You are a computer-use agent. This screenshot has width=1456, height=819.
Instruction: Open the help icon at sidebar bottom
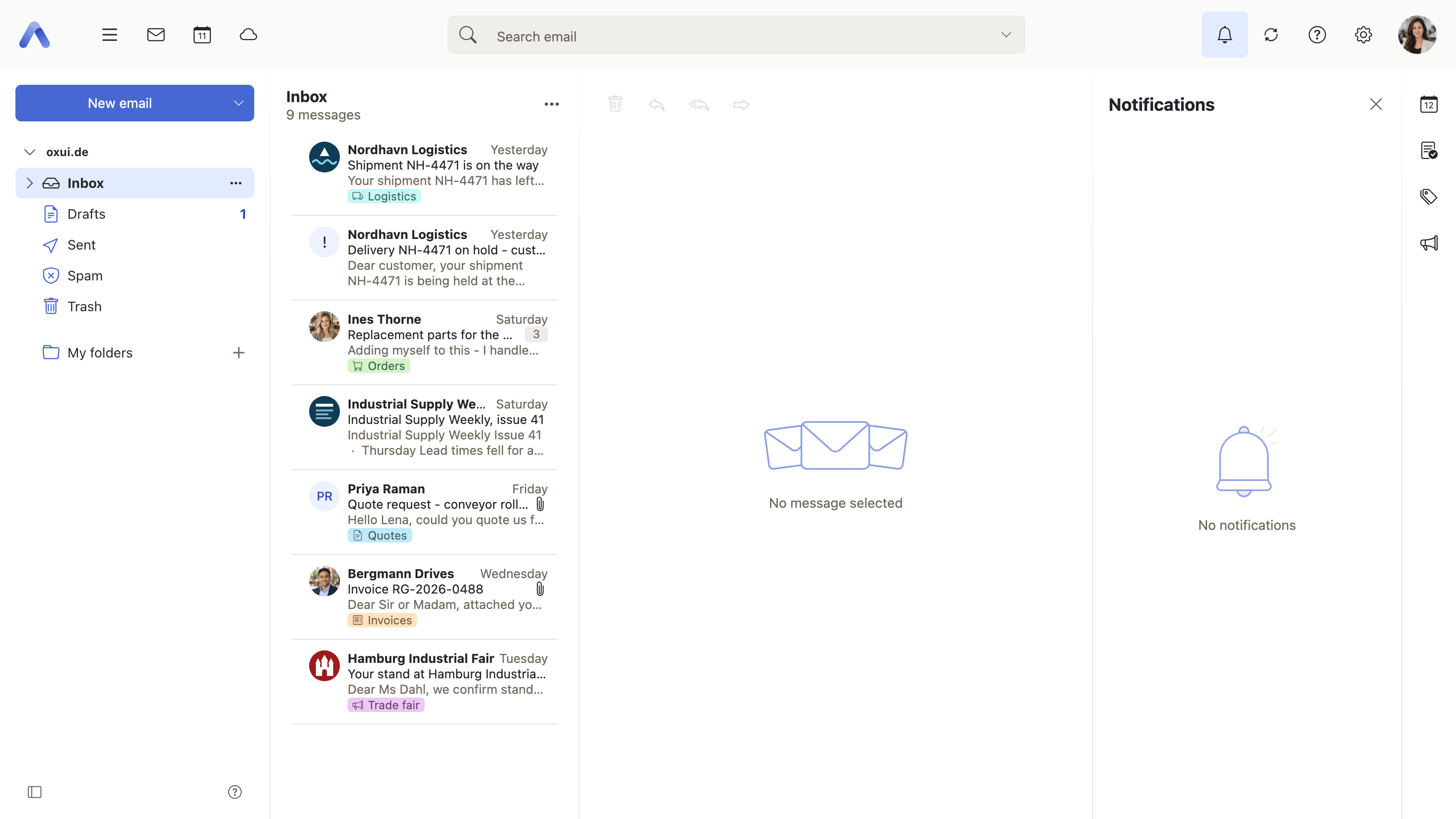234,792
